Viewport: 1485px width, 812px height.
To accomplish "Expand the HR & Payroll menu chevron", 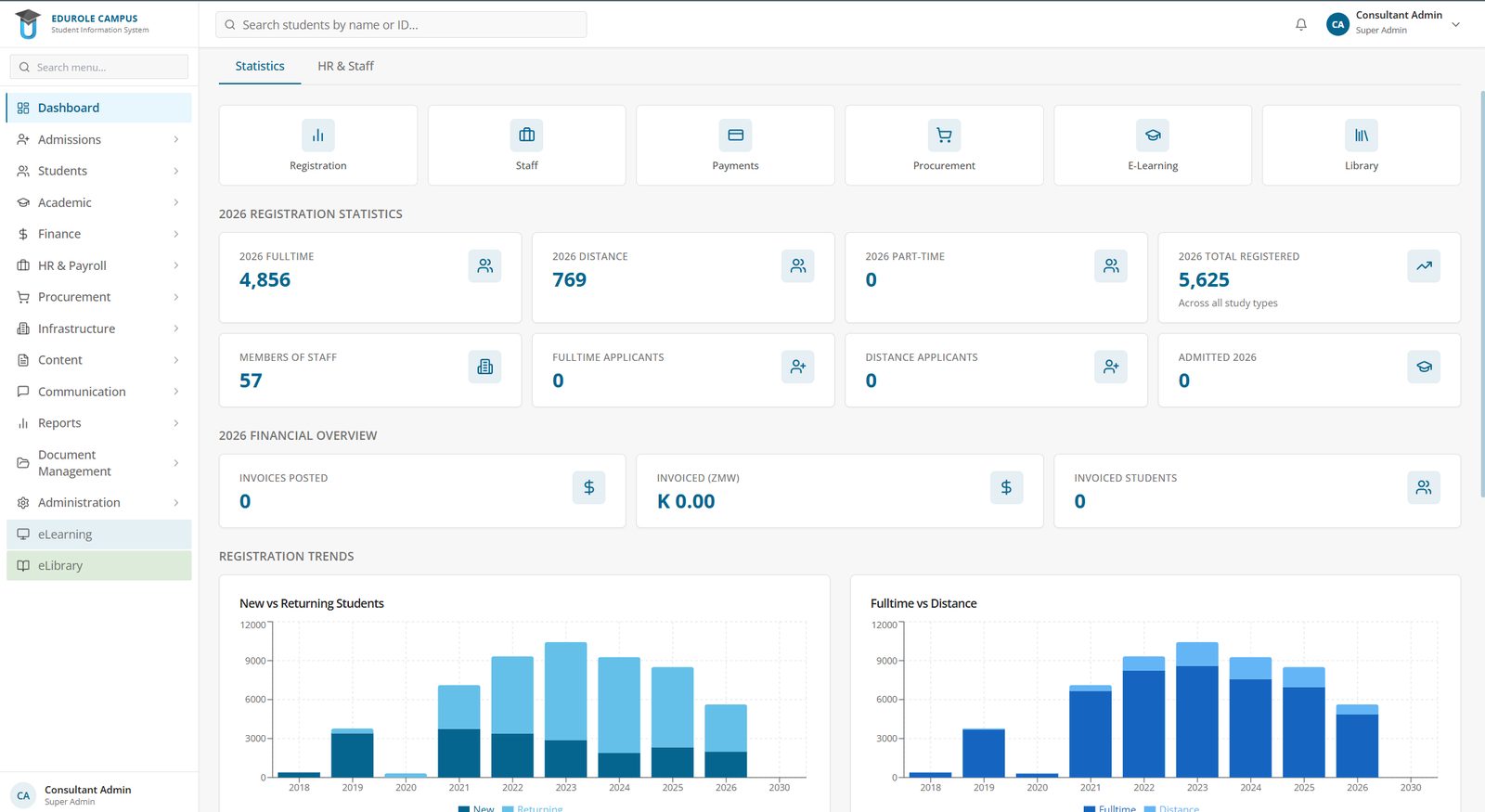I will 176,266.
